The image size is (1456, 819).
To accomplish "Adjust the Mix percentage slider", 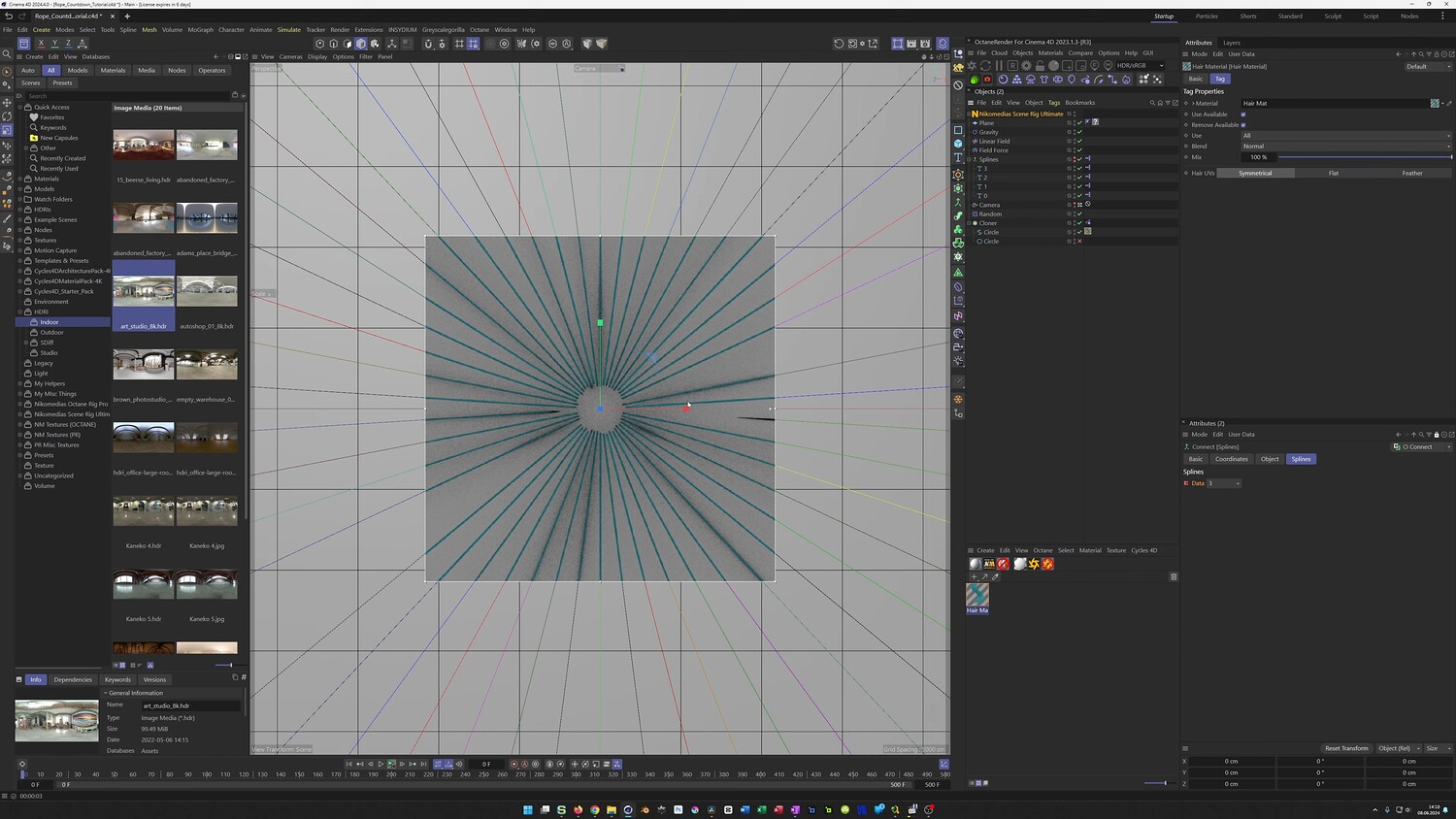I will pyautogui.click(x=1364, y=157).
